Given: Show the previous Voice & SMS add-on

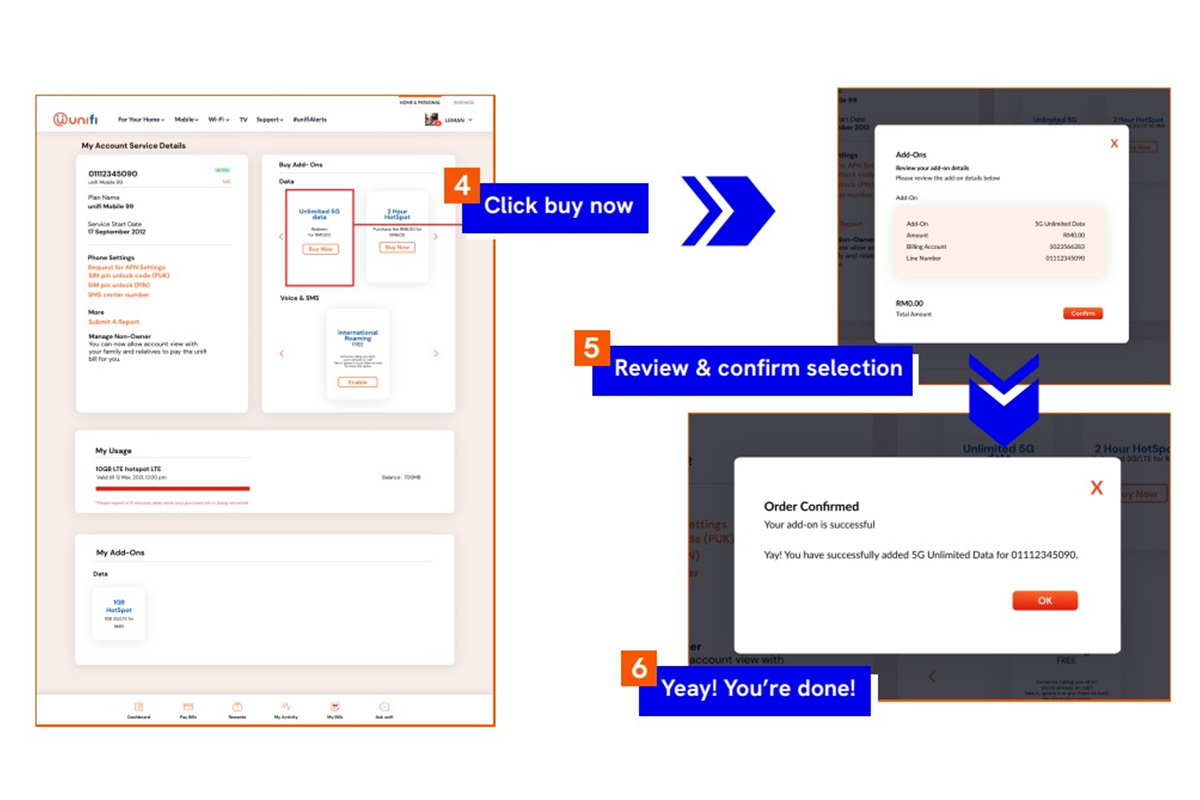Looking at the screenshot, I should (281, 353).
